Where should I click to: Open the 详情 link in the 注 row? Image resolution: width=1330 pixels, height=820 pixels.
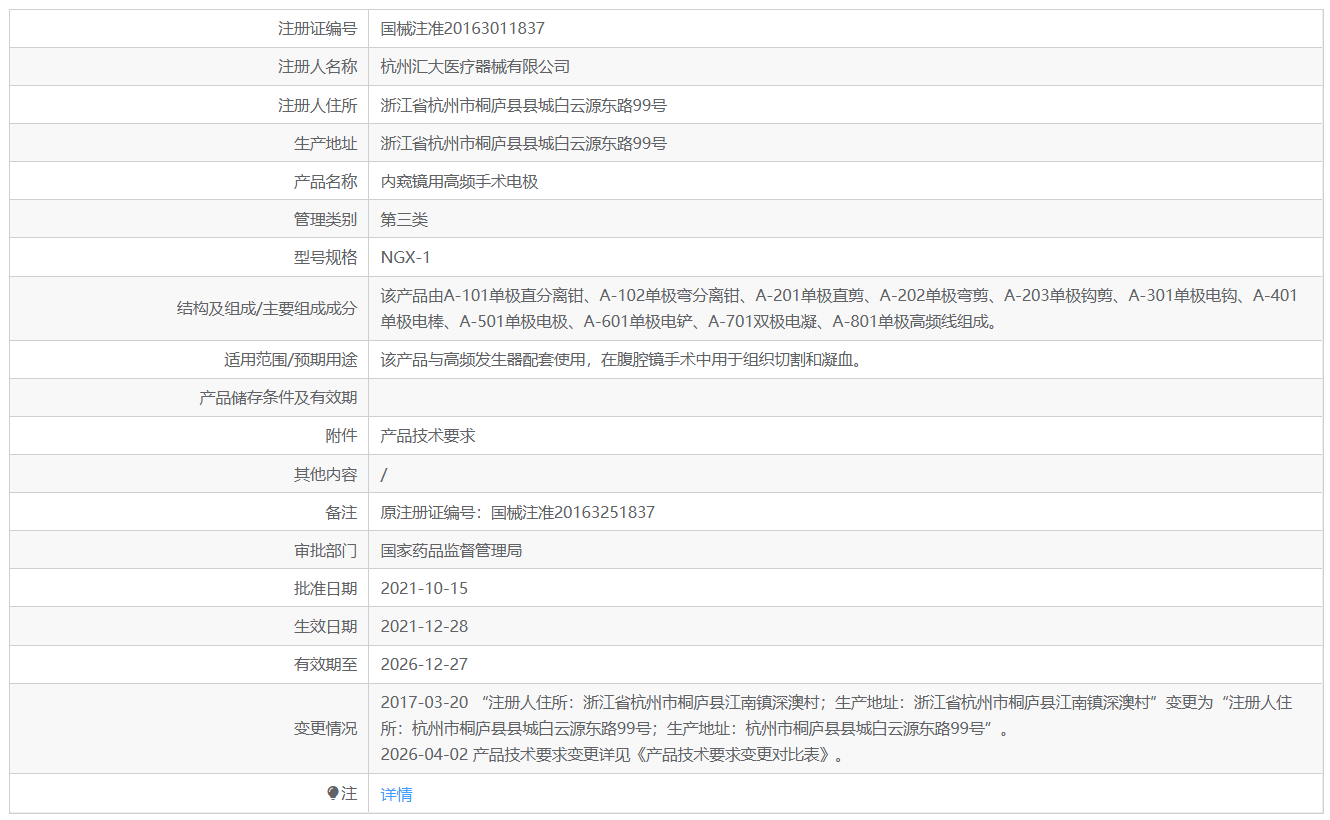tap(396, 794)
